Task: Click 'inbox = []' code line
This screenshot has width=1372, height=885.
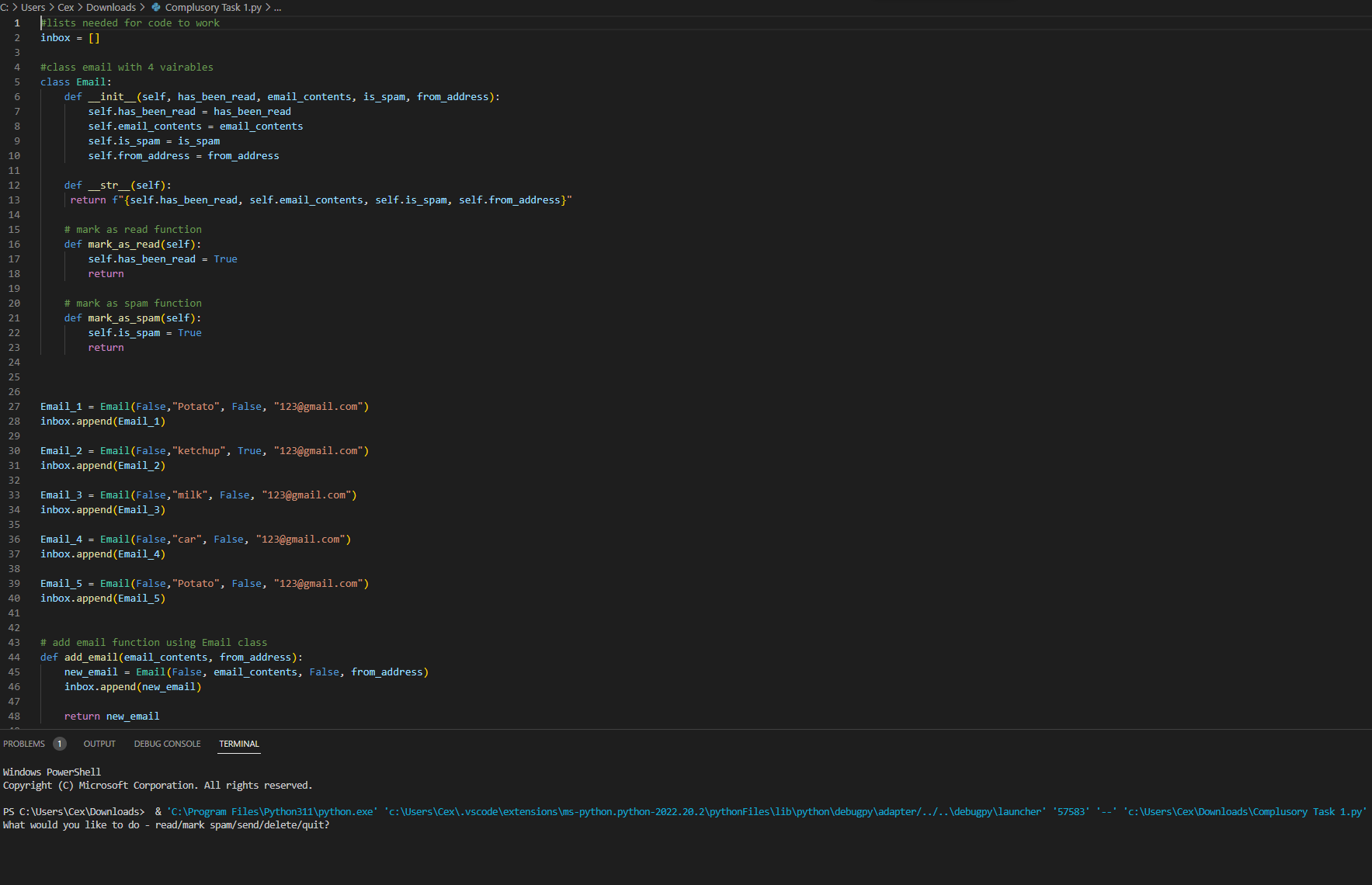Action: (70, 37)
